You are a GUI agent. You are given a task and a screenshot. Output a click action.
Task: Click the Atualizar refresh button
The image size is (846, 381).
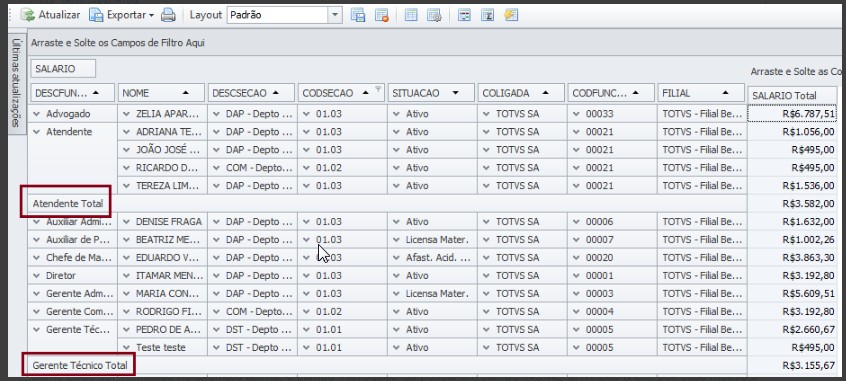click(x=50, y=15)
